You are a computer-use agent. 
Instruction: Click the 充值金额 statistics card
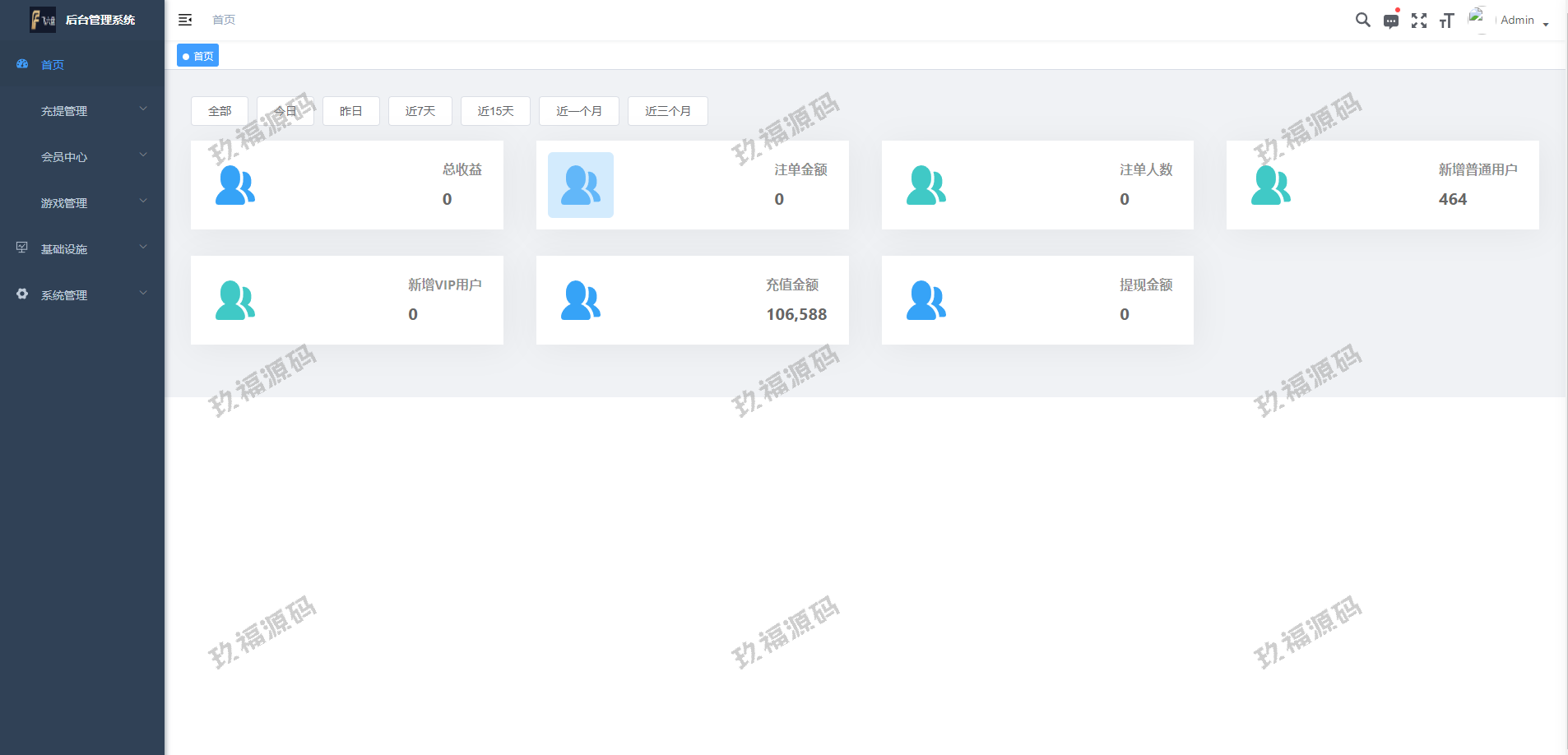(692, 300)
